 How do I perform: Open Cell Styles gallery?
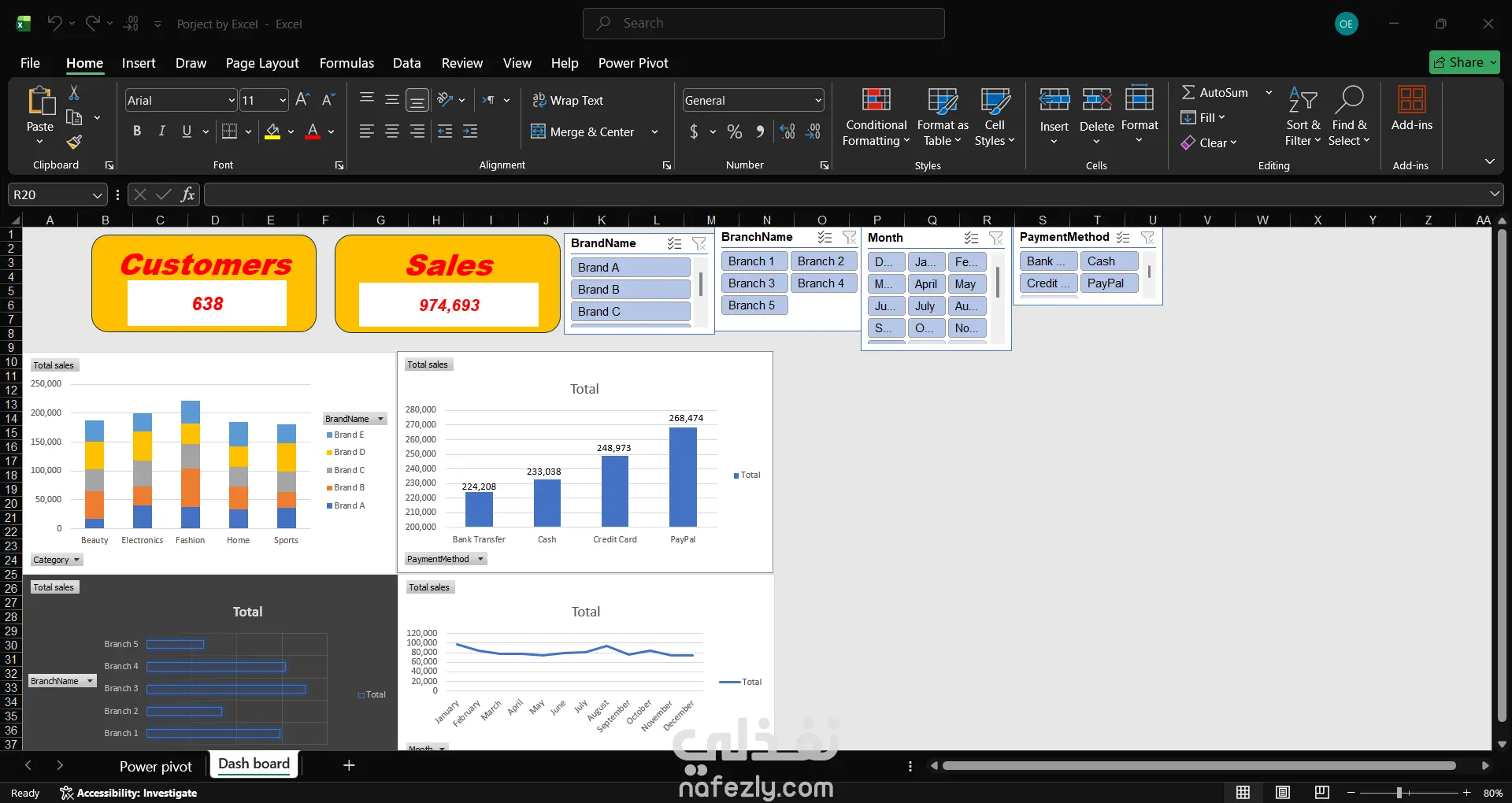click(995, 117)
